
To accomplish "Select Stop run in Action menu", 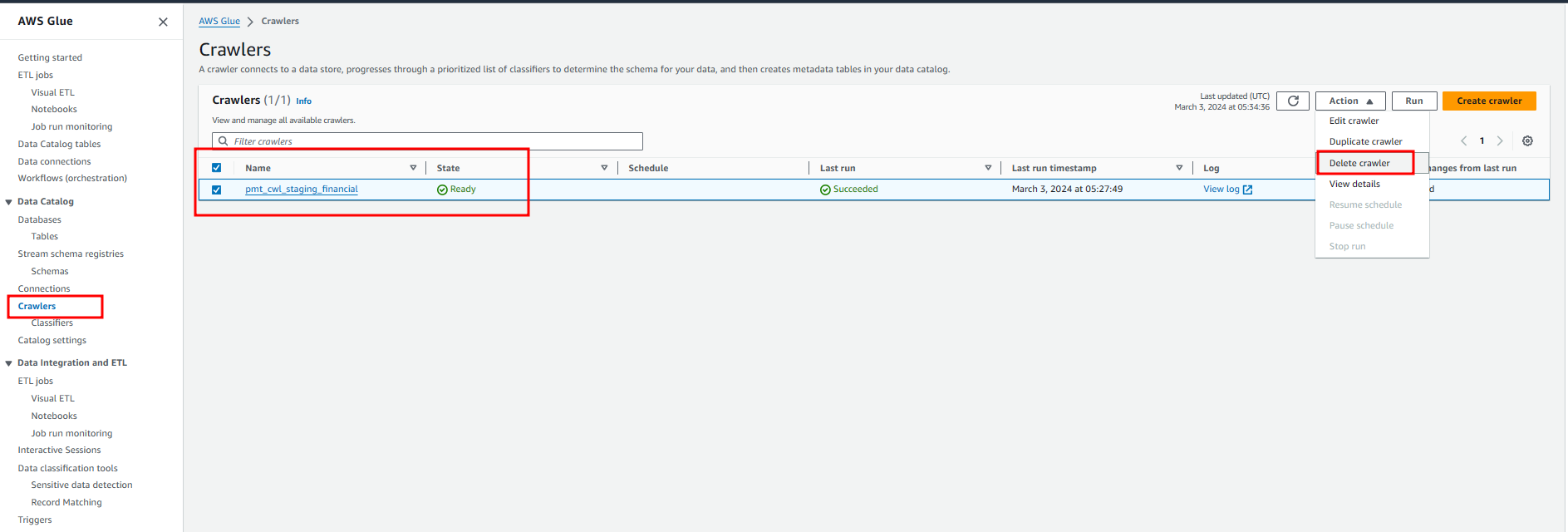I will pyautogui.click(x=1347, y=246).
